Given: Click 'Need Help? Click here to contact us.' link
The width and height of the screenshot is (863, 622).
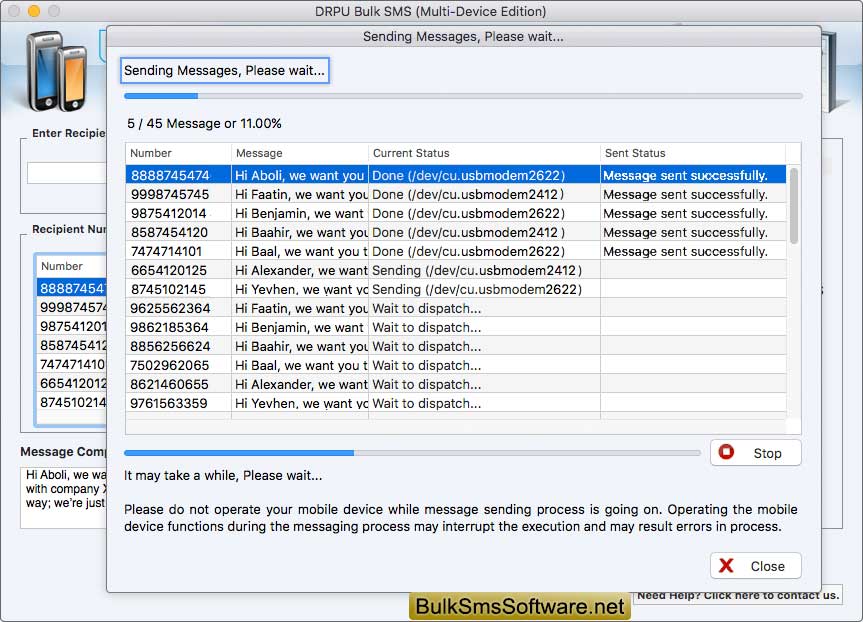Looking at the screenshot, I should 739,595.
